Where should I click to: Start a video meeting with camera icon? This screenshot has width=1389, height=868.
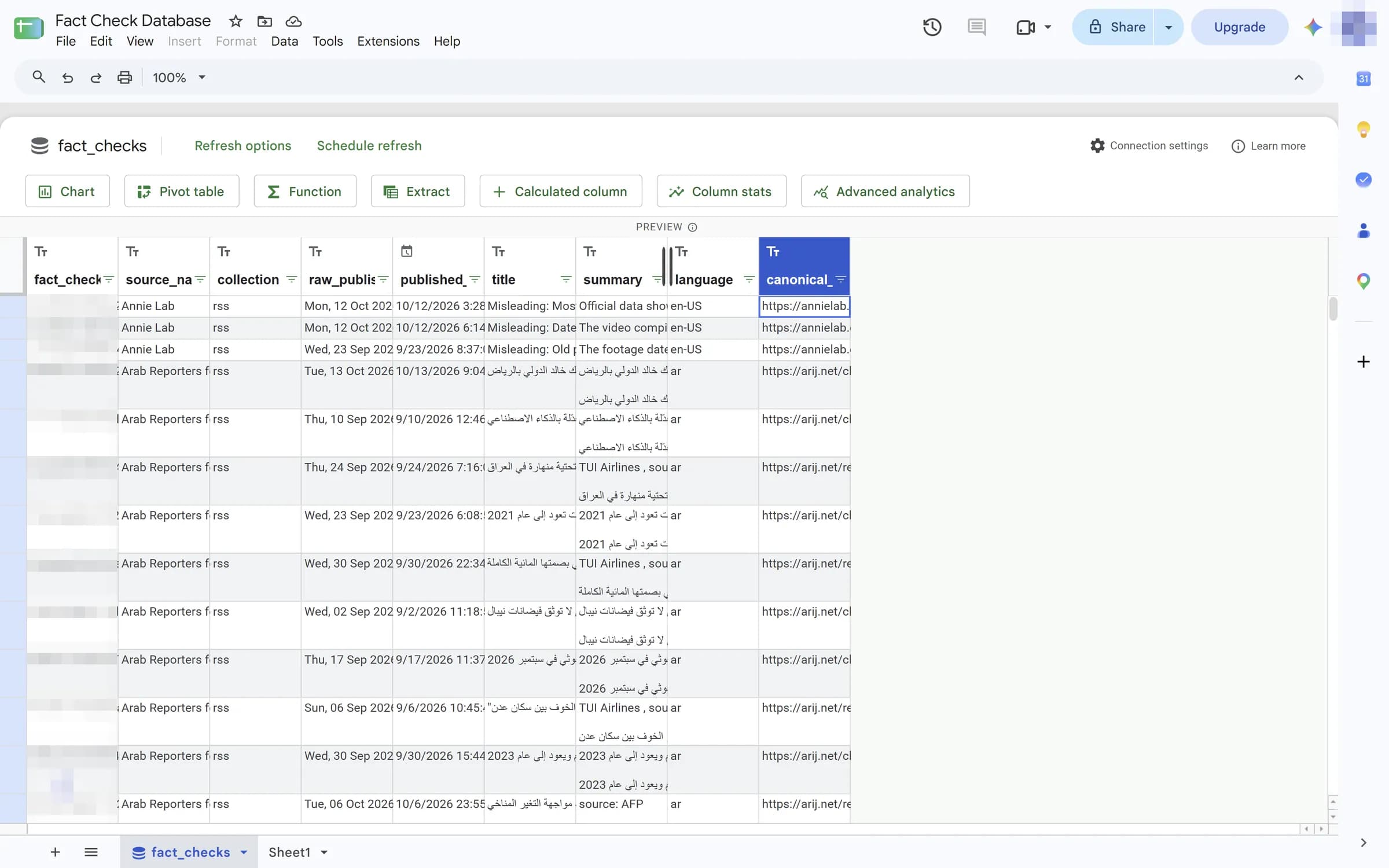(x=1025, y=27)
